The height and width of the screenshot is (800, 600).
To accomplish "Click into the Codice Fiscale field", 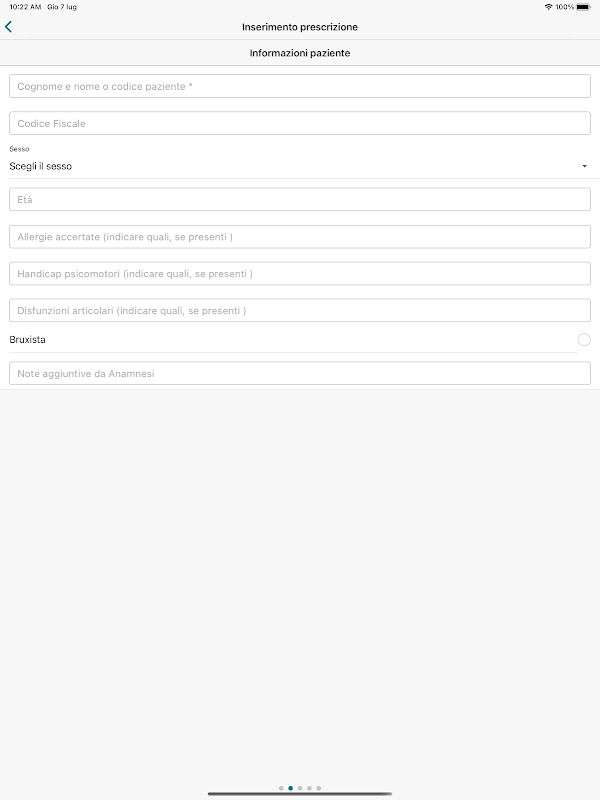I will [300, 123].
